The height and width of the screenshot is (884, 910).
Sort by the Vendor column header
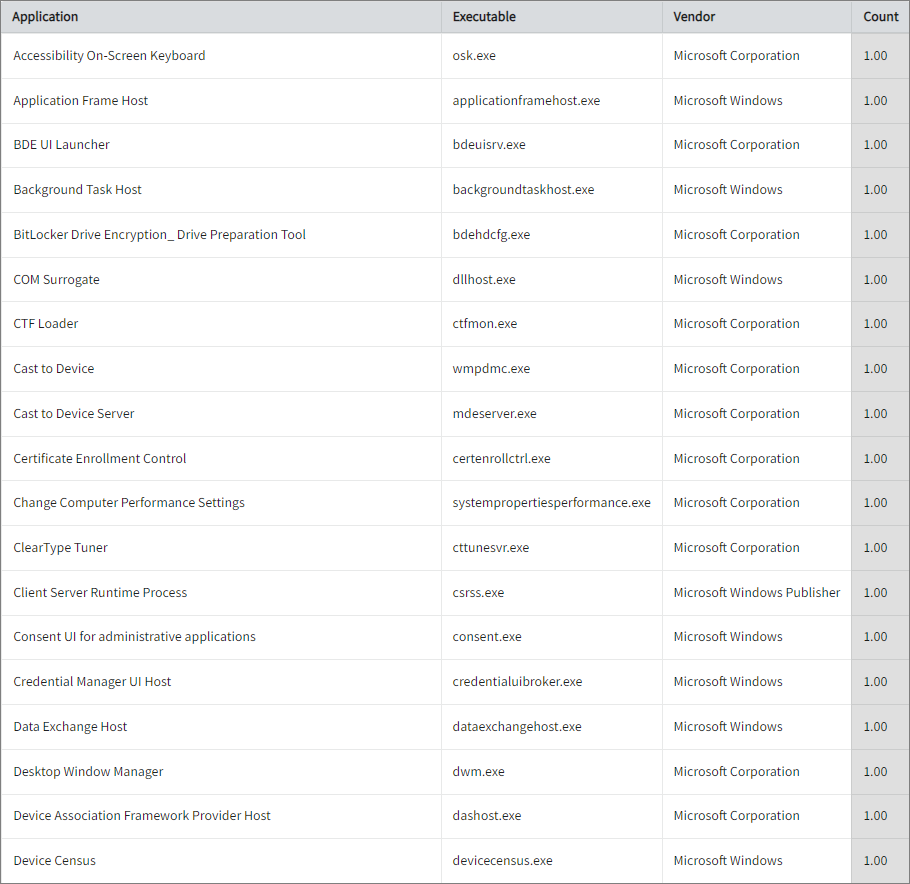[693, 17]
